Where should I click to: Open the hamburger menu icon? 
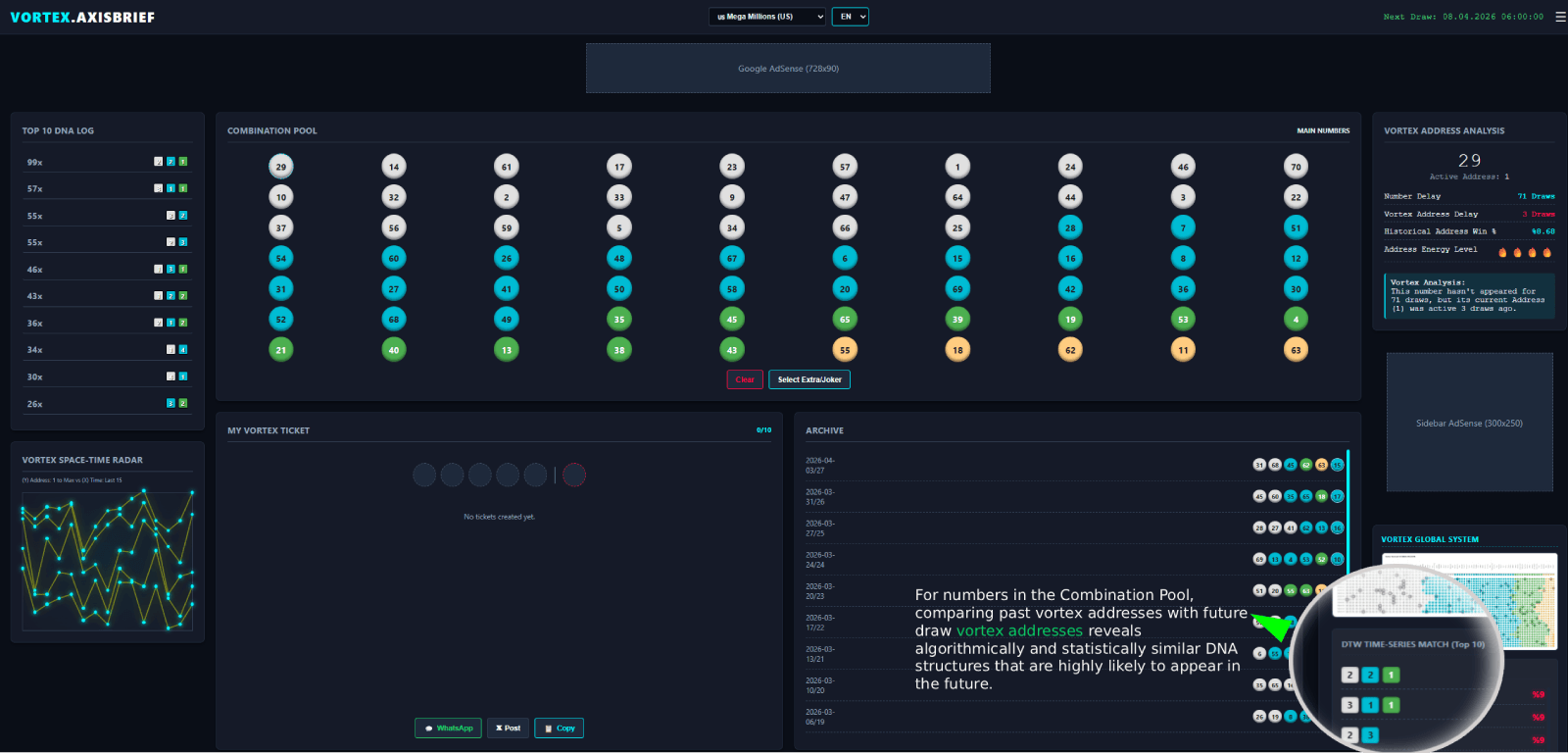1560,17
